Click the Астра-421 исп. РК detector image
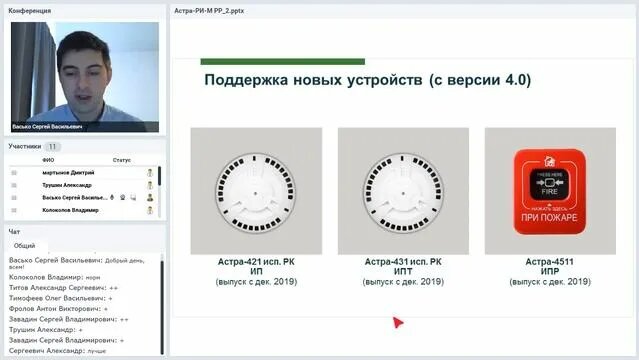The height and width of the screenshot is (360, 639). pos(256,191)
